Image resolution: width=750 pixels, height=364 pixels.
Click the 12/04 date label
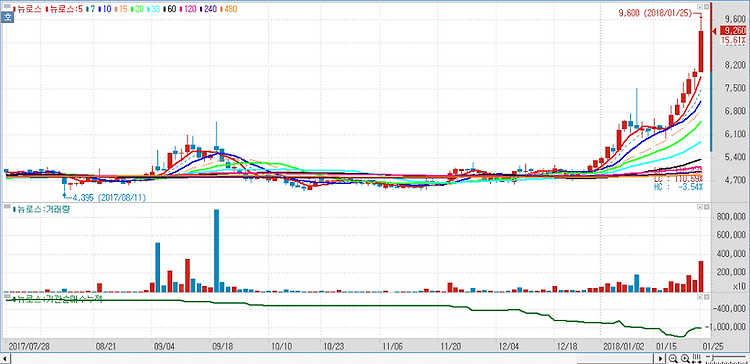click(x=508, y=346)
